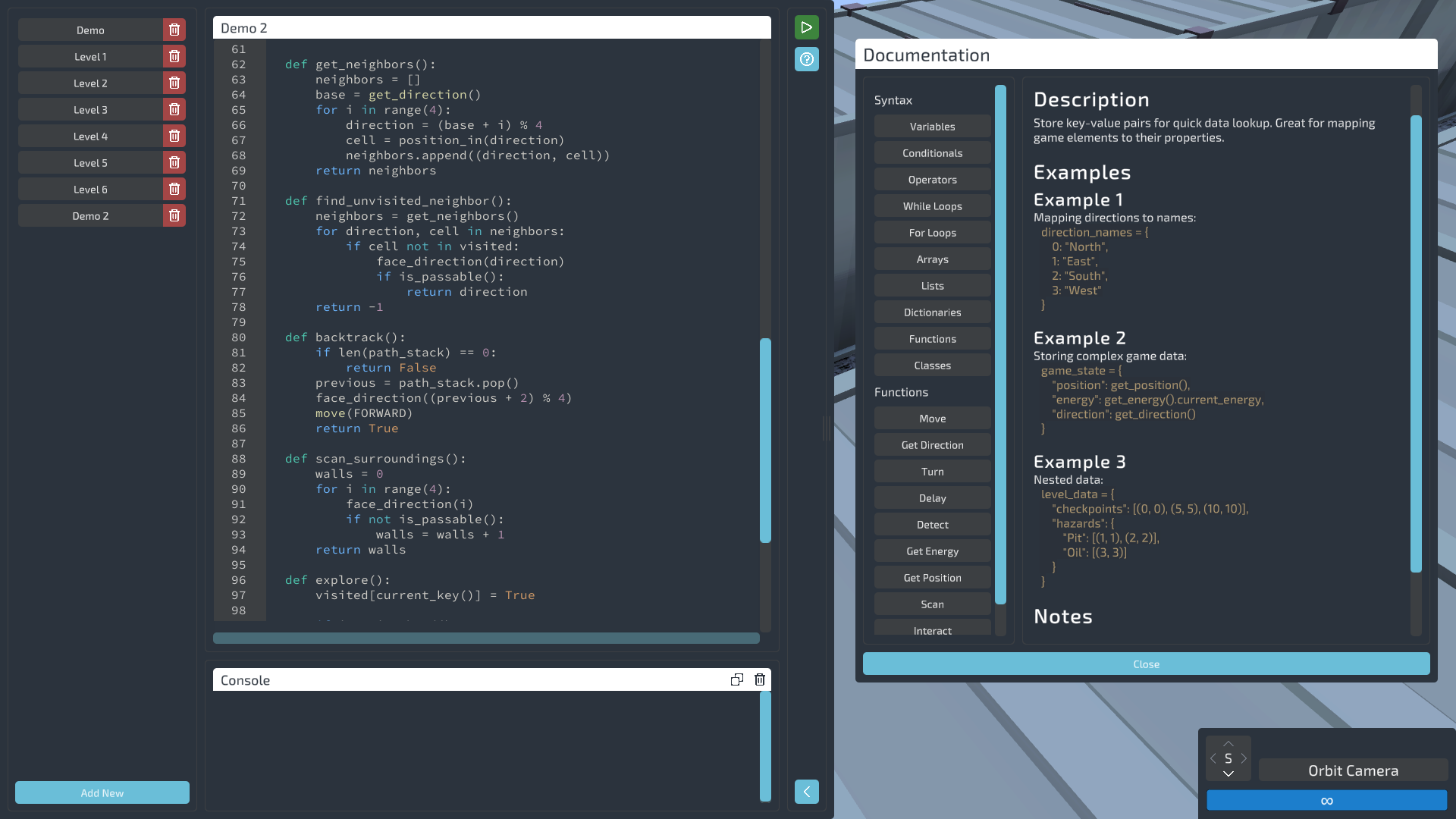The image size is (1456, 819).
Task: Select Dictionaries in the Syntax list
Action: click(x=931, y=312)
